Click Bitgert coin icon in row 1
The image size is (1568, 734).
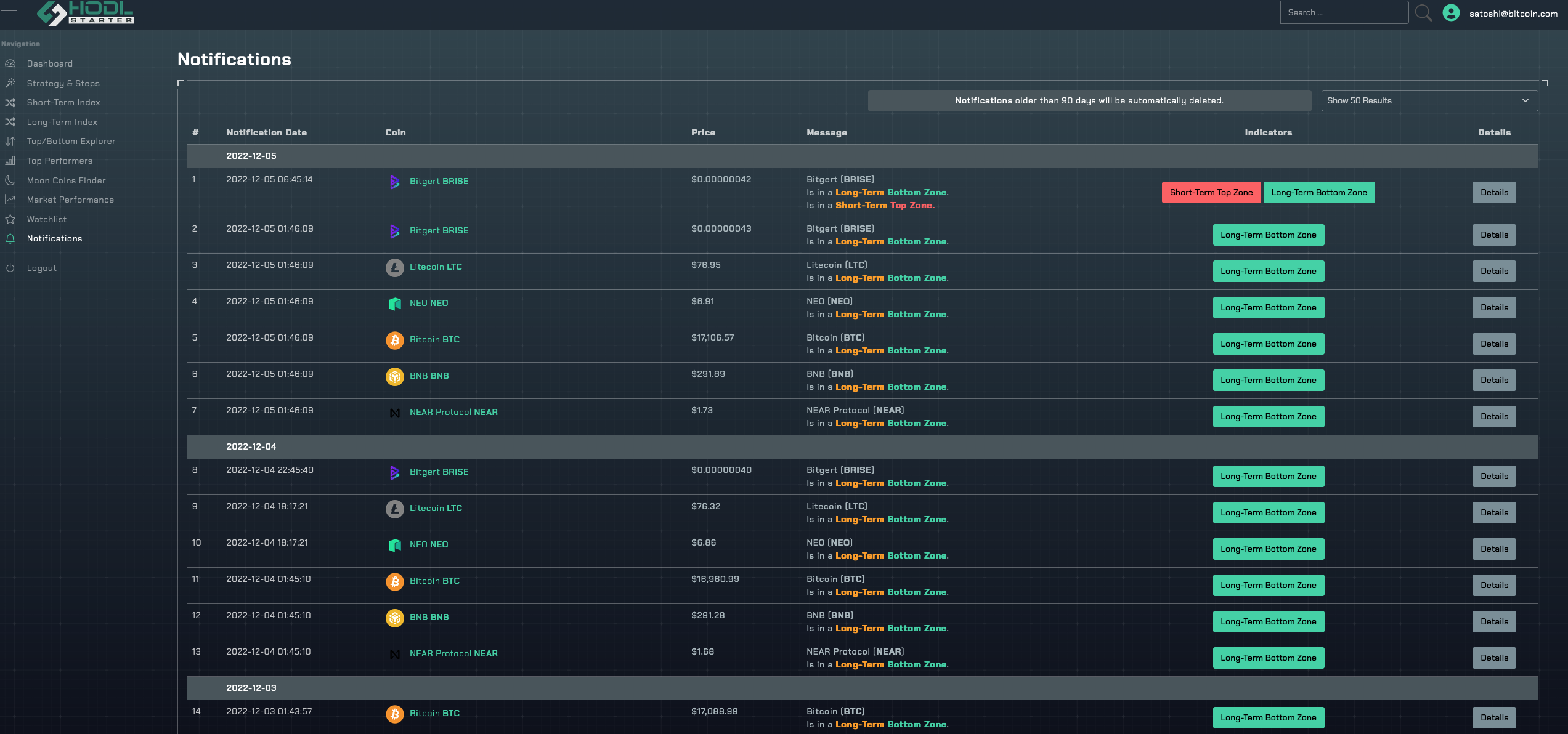395,182
